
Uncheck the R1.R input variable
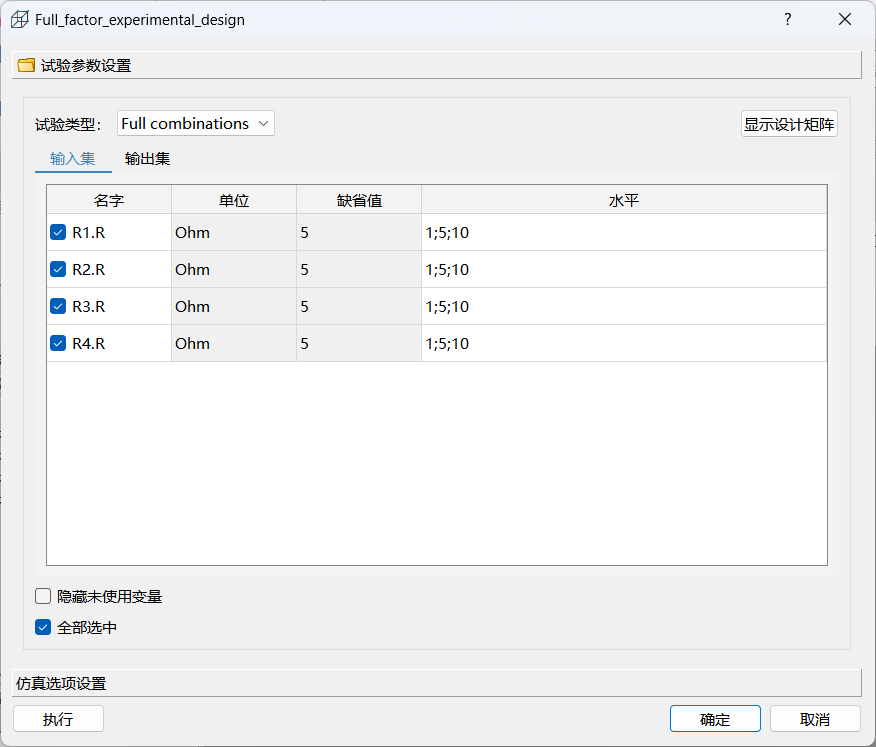point(58,232)
